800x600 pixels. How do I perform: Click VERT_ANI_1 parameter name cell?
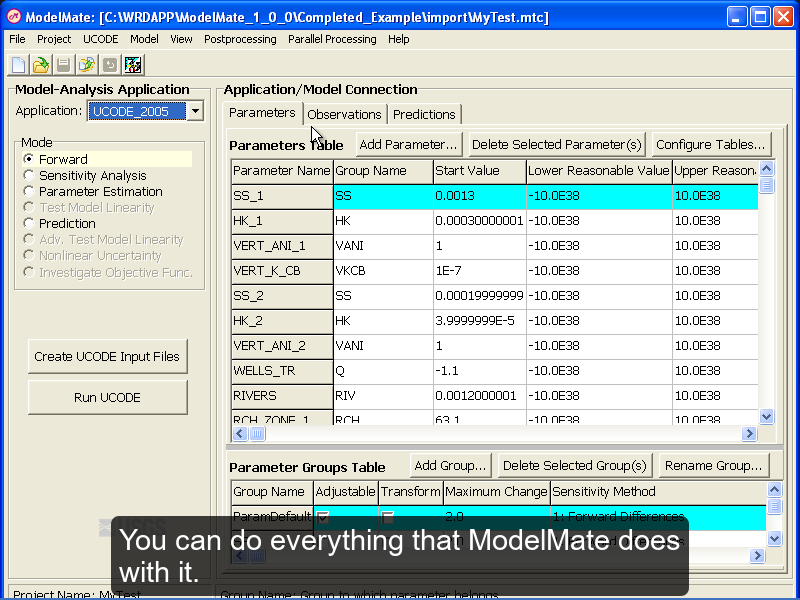[282, 246]
